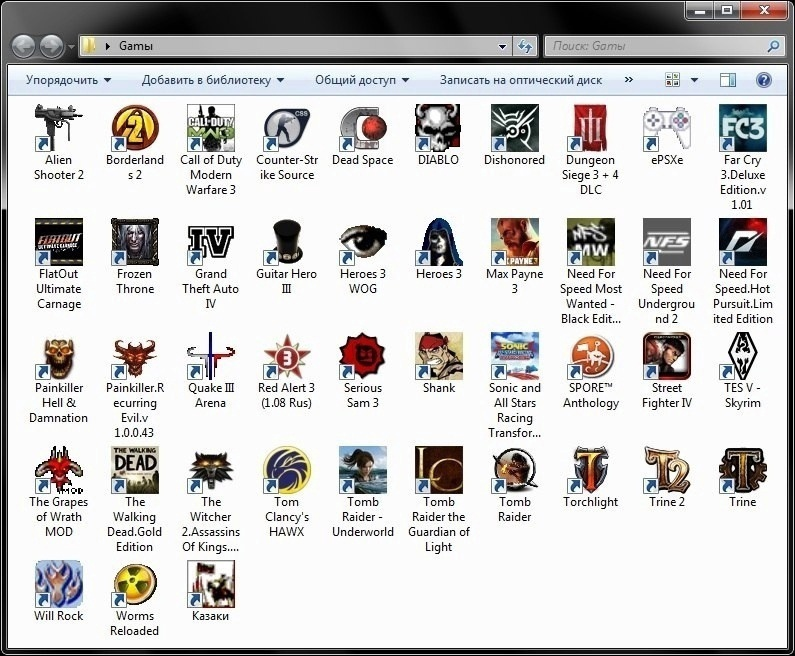
Task: Click the search magnifier icon
Action: (x=773, y=46)
